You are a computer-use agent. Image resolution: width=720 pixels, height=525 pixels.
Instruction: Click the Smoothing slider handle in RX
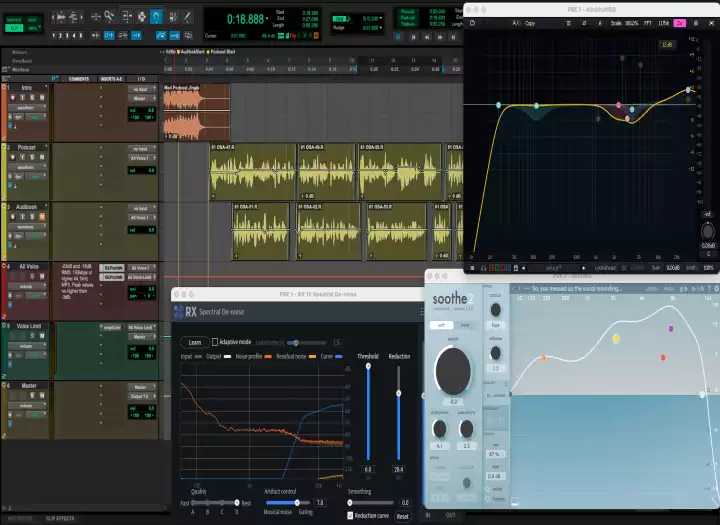point(350,502)
